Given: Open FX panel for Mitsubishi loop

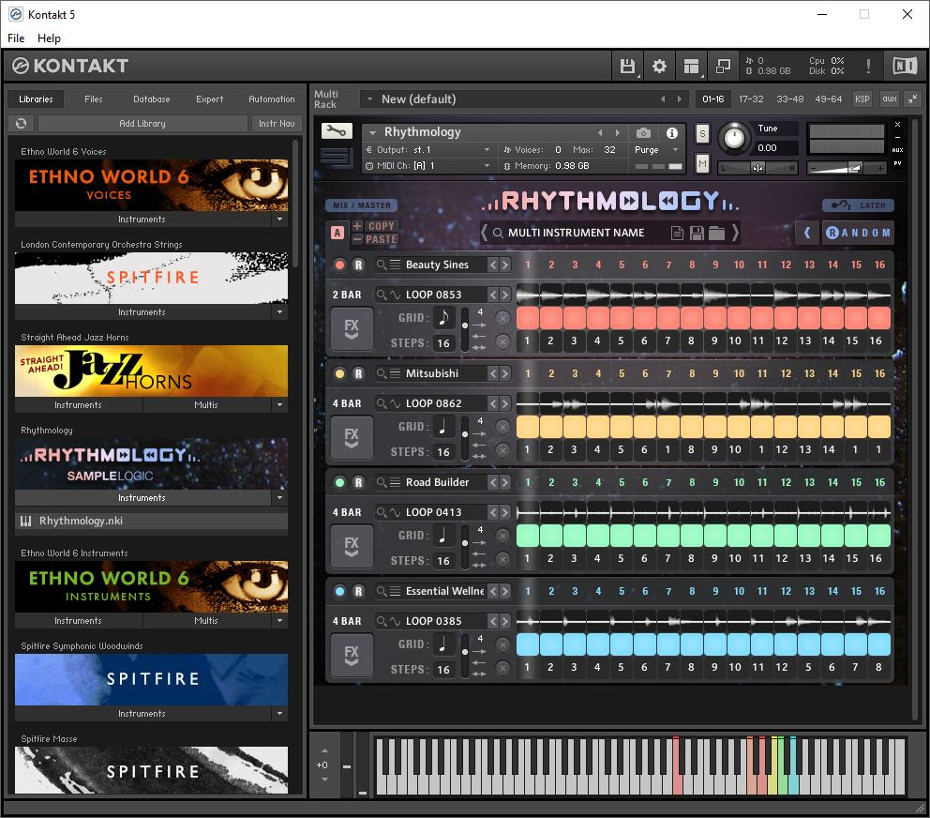Looking at the screenshot, I should (x=352, y=438).
